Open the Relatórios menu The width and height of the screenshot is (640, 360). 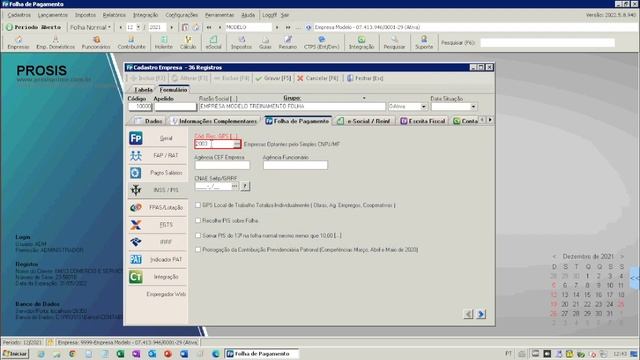pos(114,15)
